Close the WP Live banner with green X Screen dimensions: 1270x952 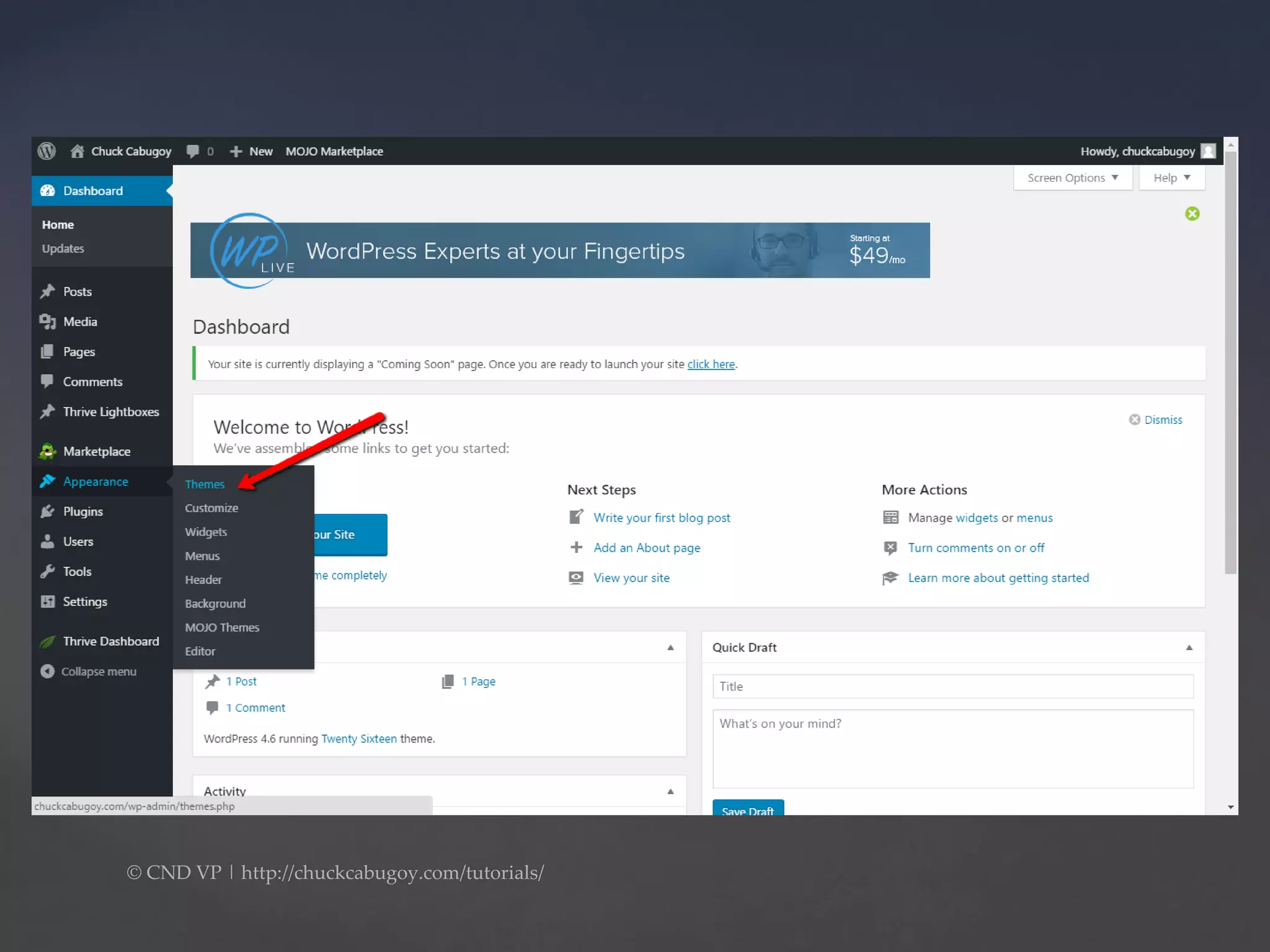point(1192,214)
